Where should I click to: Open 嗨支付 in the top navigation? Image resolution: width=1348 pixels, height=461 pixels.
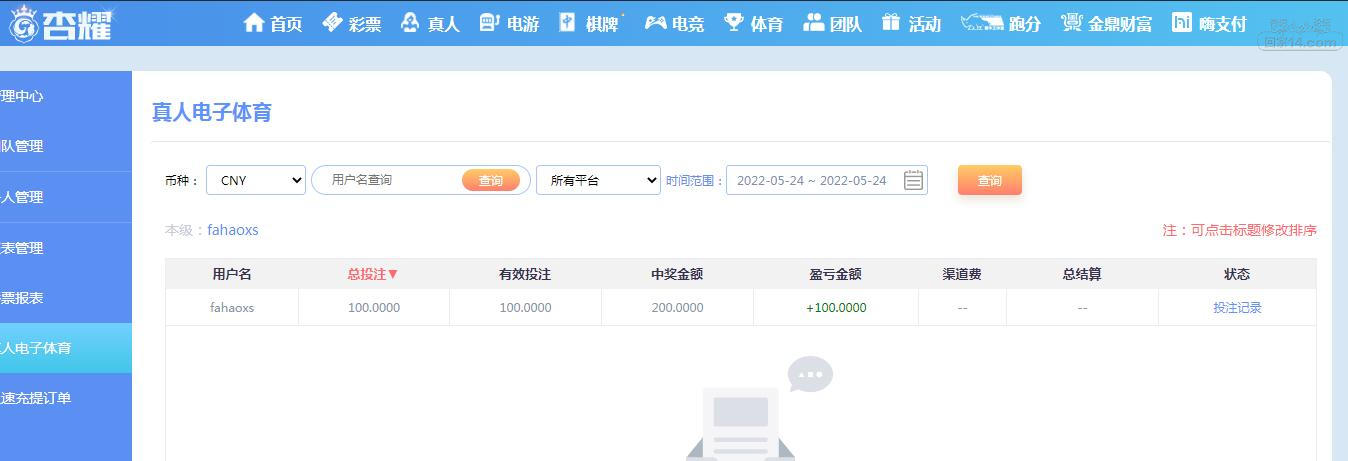tap(1223, 24)
